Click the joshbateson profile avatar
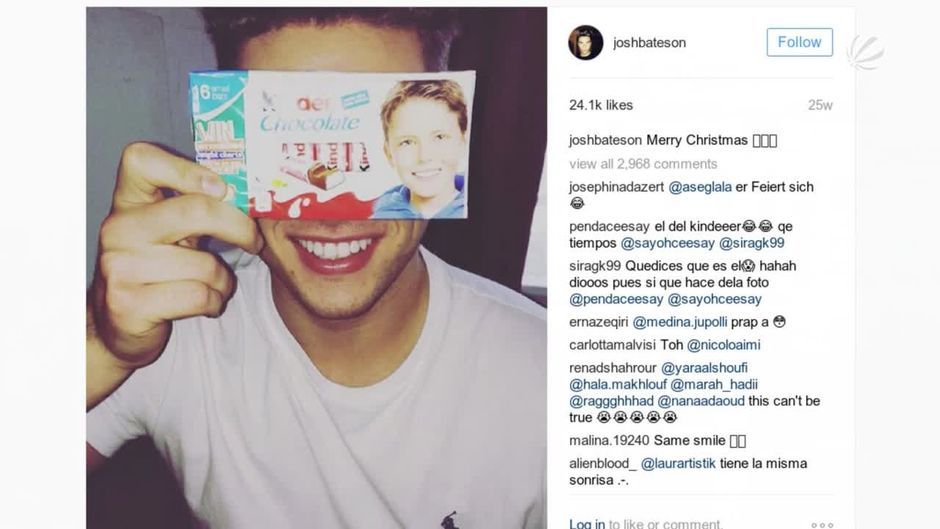 [585, 43]
